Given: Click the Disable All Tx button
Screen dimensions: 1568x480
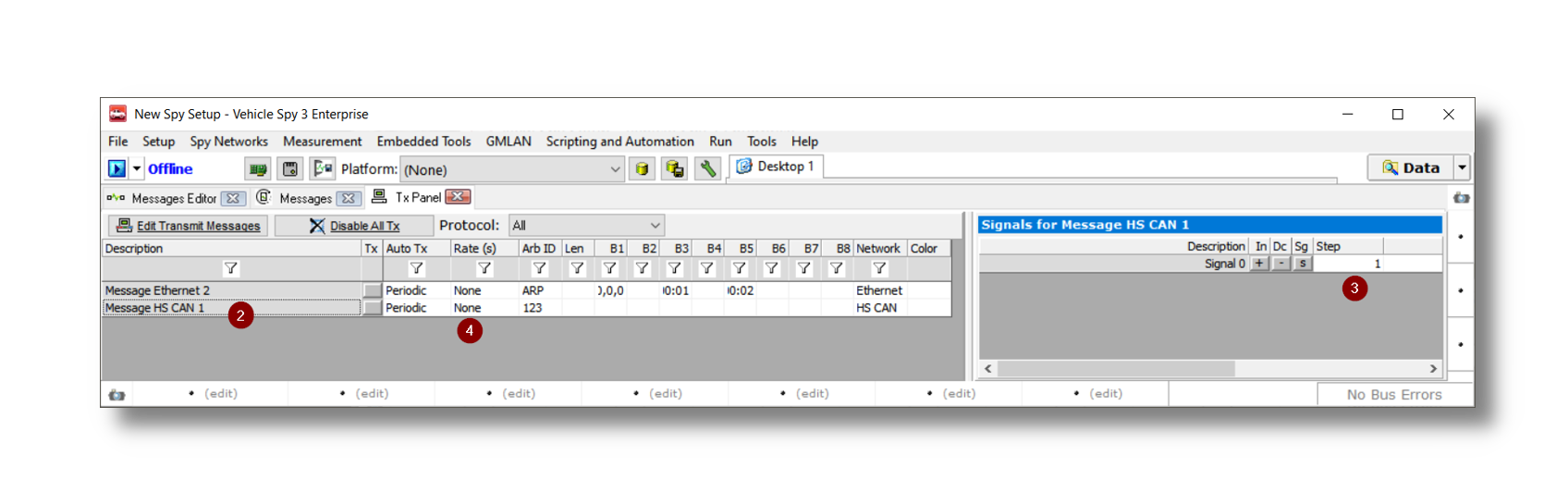Looking at the screenshot, I should point(354,226).
